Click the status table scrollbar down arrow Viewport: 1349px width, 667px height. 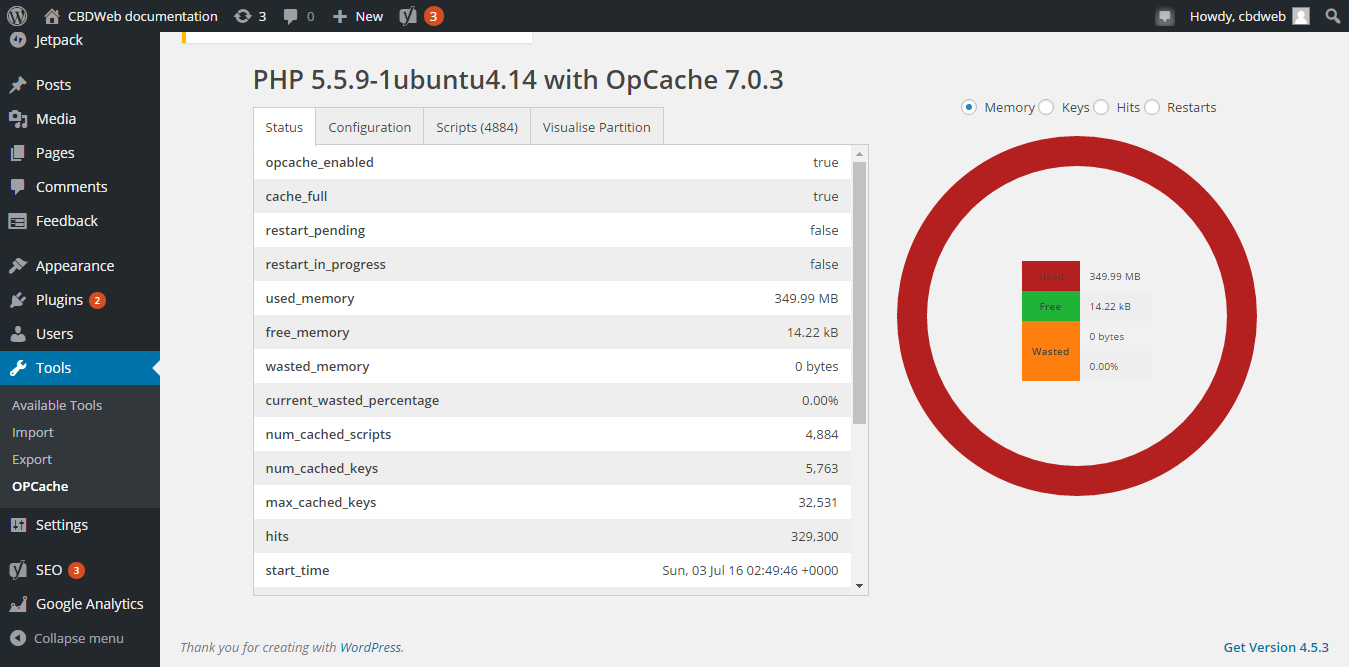859,586
